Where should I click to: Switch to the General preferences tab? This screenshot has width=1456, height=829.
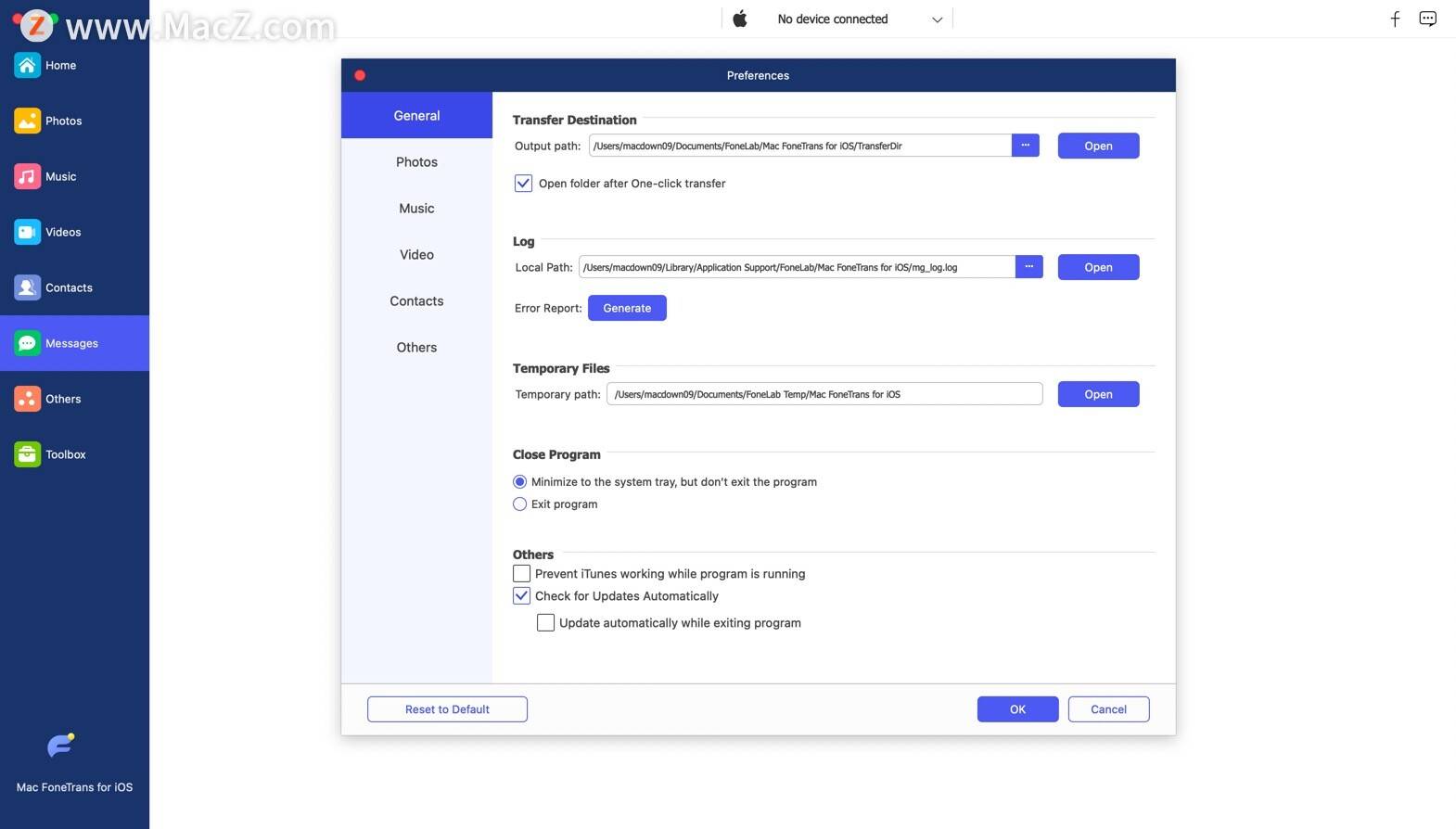coord(416,116)
